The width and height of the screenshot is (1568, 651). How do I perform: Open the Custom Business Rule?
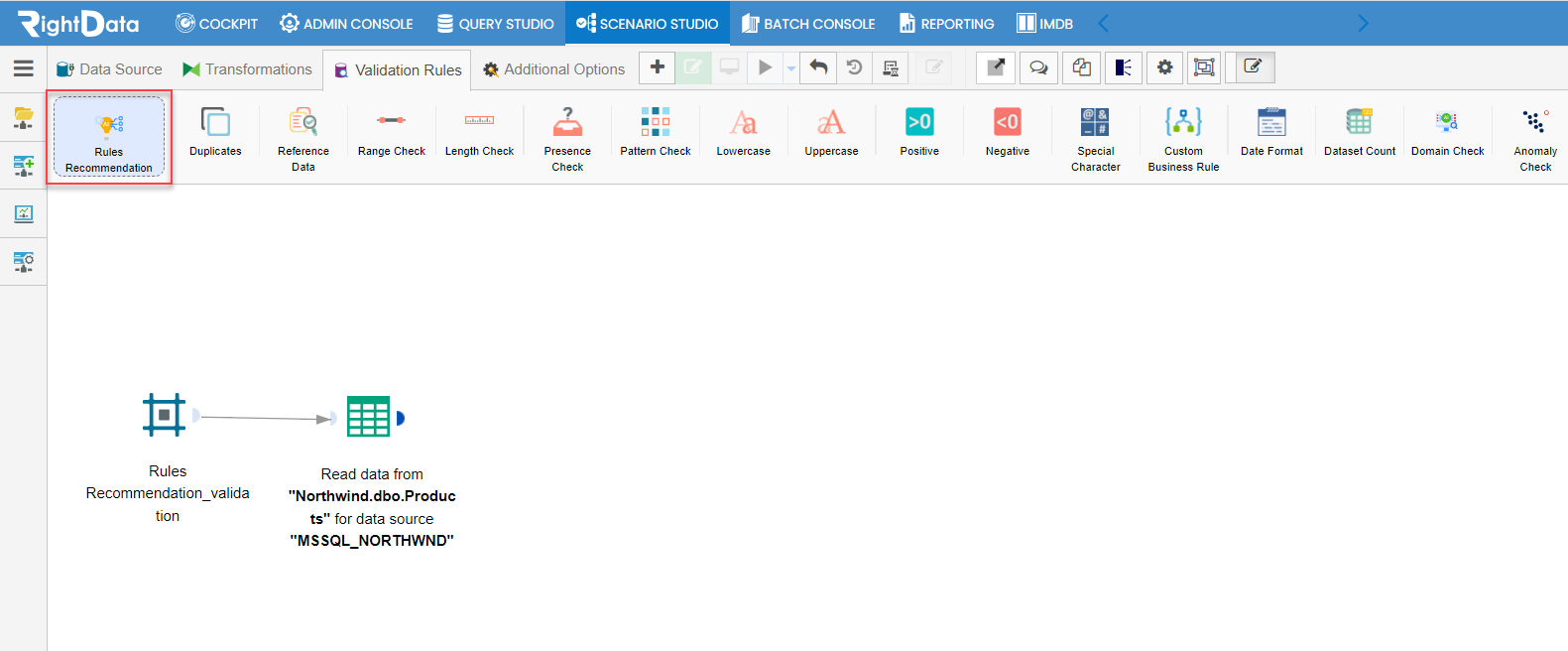[x=1183, y=139]
